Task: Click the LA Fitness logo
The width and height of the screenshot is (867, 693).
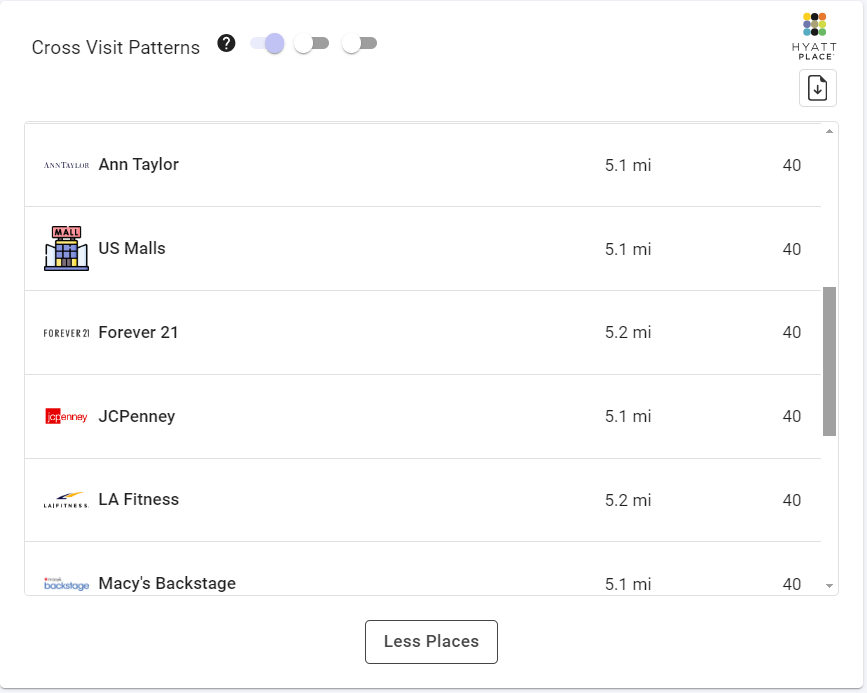Action: click(67, 500)
